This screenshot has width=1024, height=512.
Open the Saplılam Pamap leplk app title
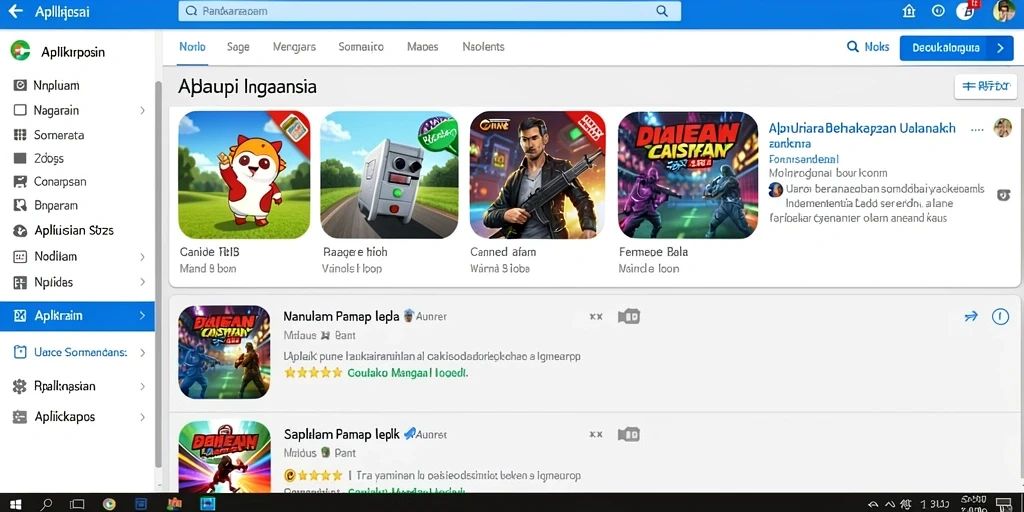pyautogui.click(x=342, y=434)
